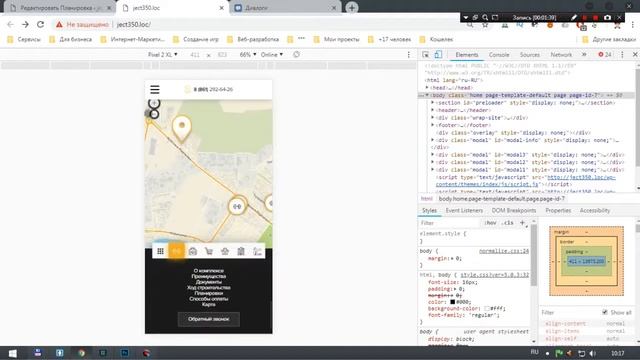Open the DevTools three-dot customize menu
Image resolution: width=640 pixels, height=360 pixels.
(x=622, y=55)
